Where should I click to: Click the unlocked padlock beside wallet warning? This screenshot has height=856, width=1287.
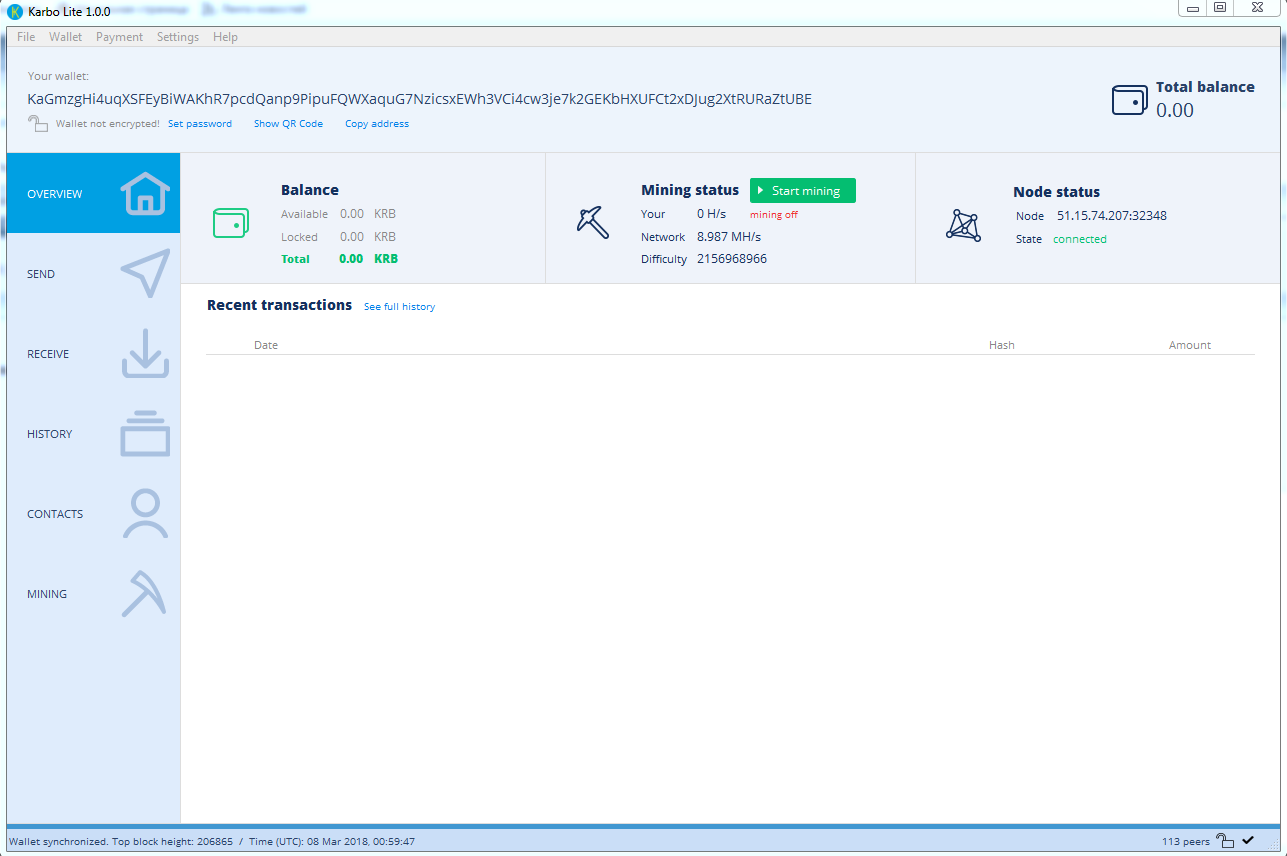[38, 123]
